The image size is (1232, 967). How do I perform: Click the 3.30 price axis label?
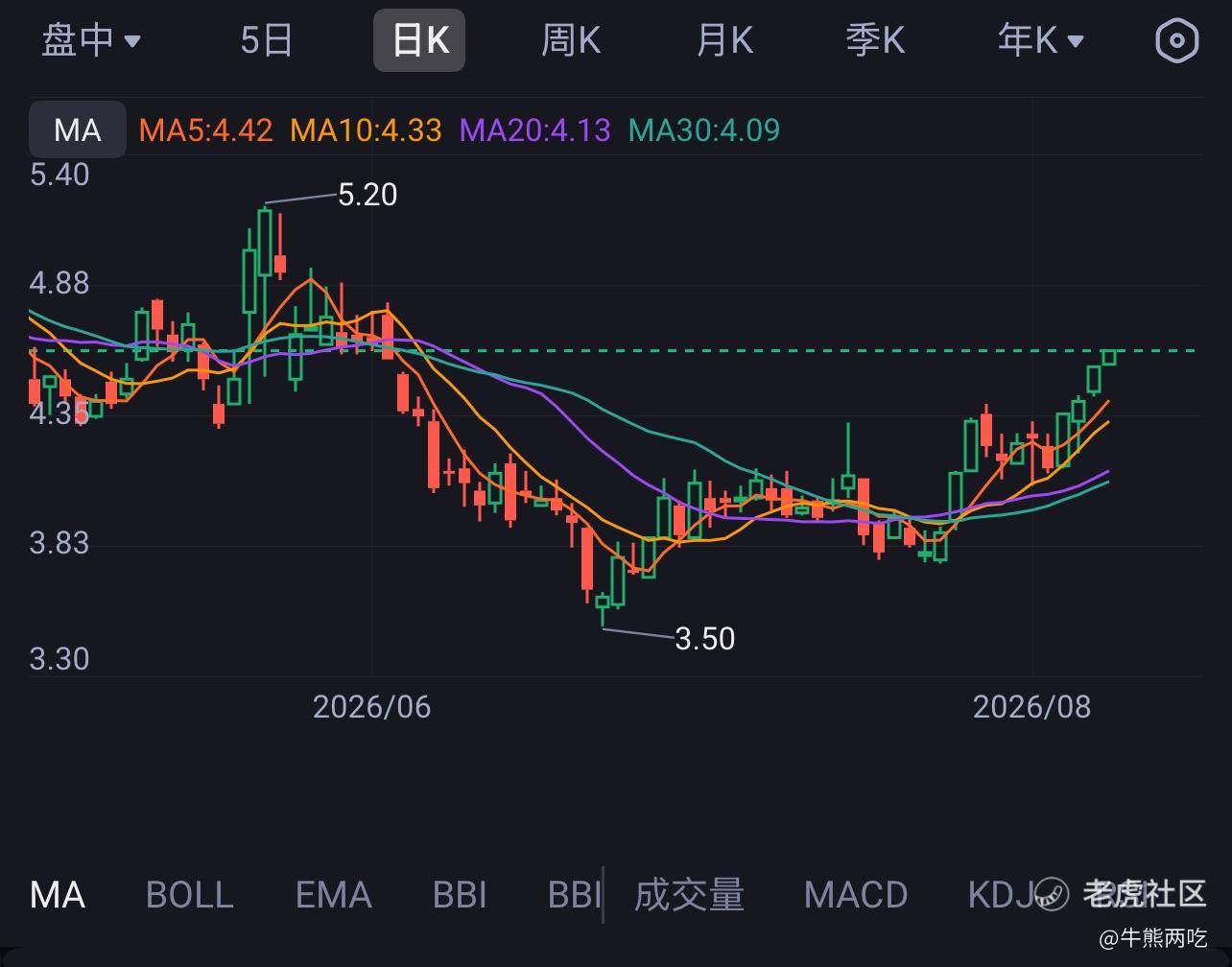[59, 660]
